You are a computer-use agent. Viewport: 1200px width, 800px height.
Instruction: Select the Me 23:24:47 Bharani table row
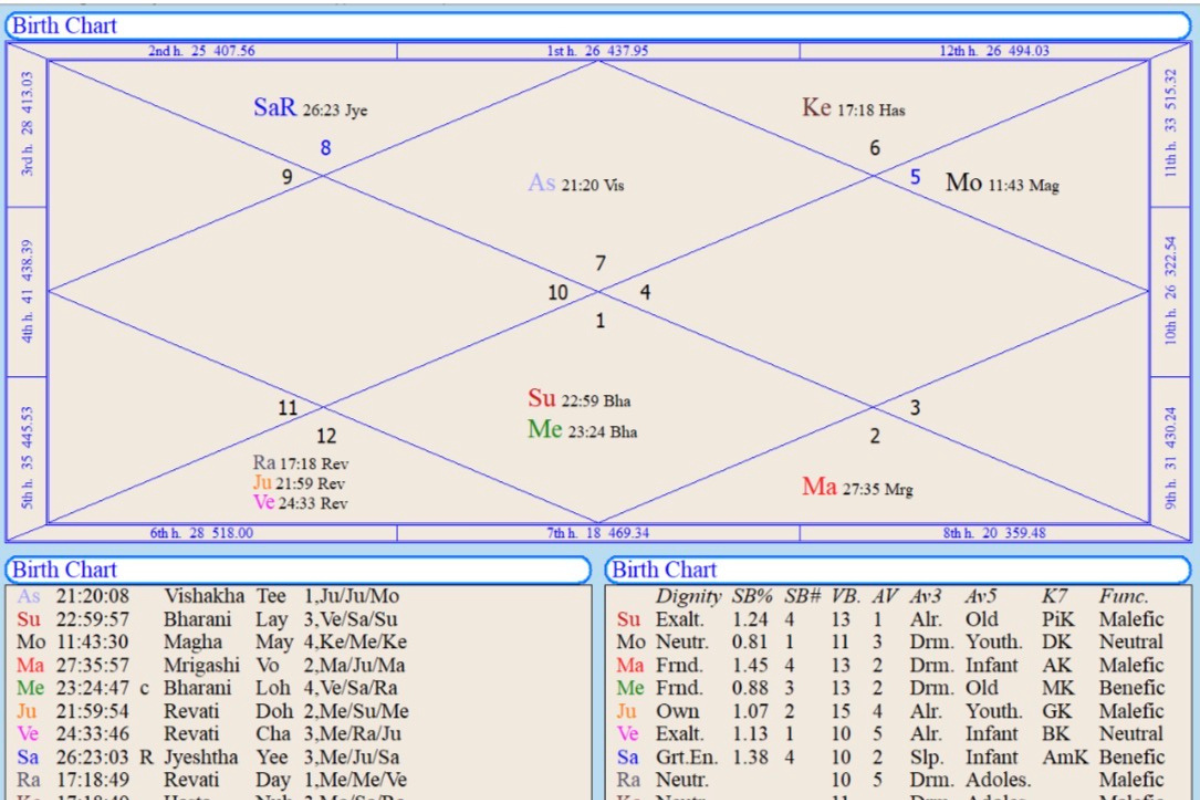pyautogui.click(x=298, y=688)
